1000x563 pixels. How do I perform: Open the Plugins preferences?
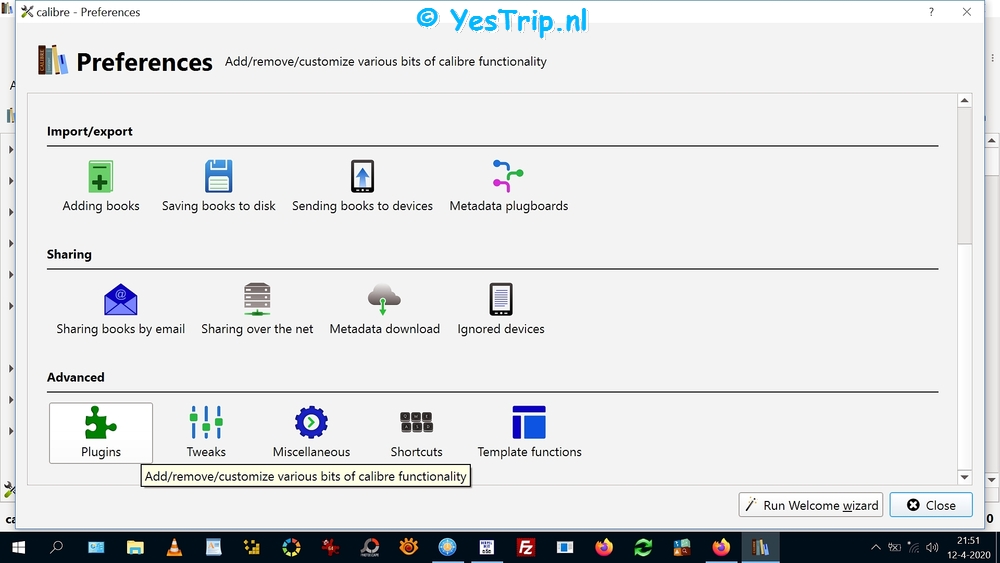[x=101, y=432]
